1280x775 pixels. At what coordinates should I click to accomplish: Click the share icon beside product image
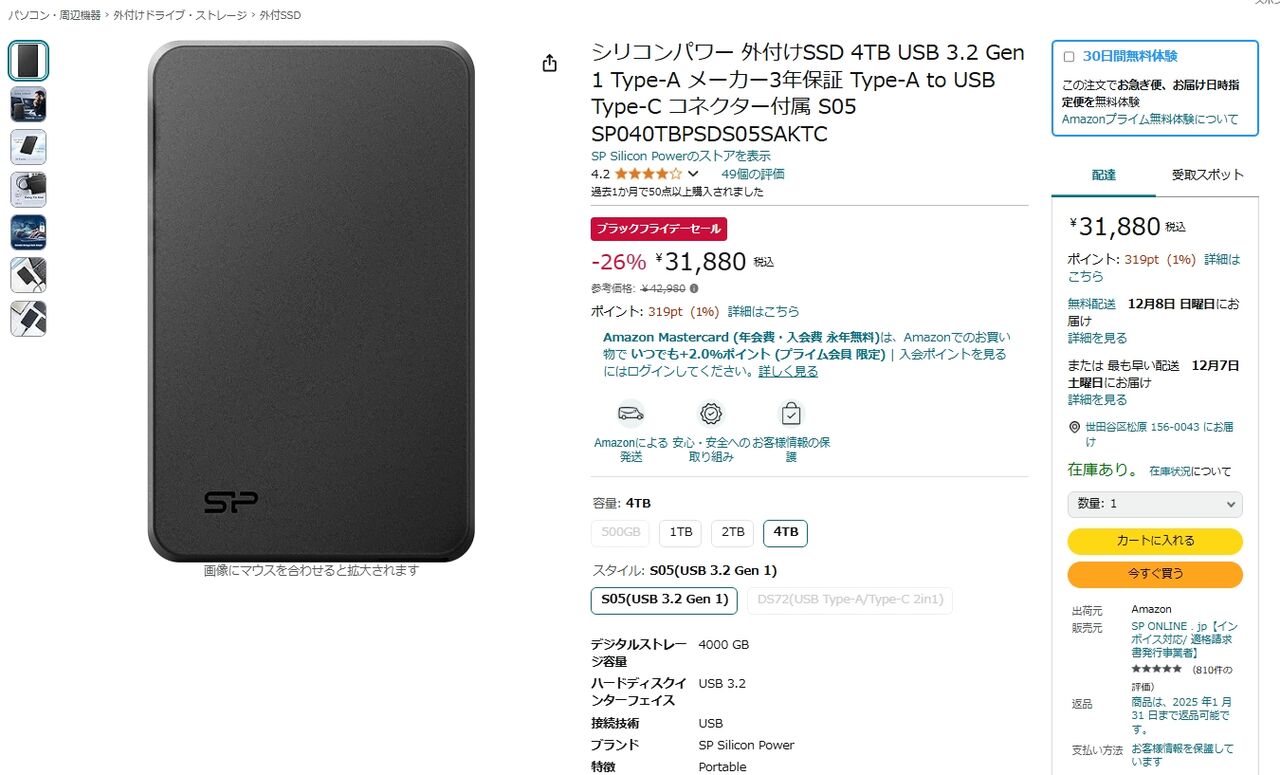(549, 63)
